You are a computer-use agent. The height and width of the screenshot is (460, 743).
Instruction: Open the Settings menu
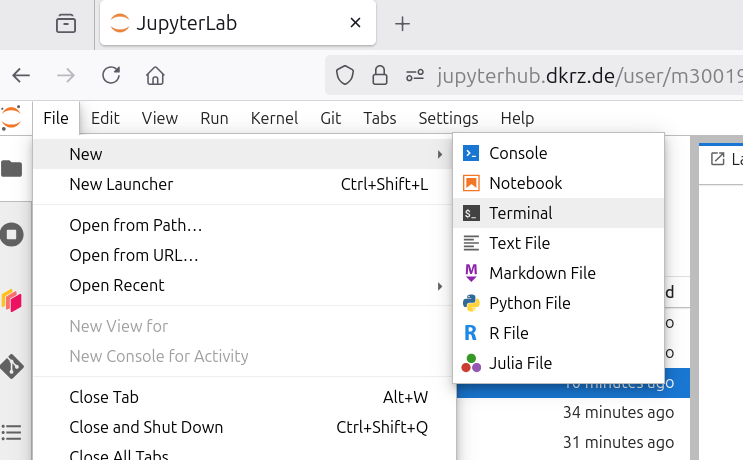[x=448, y=118]
